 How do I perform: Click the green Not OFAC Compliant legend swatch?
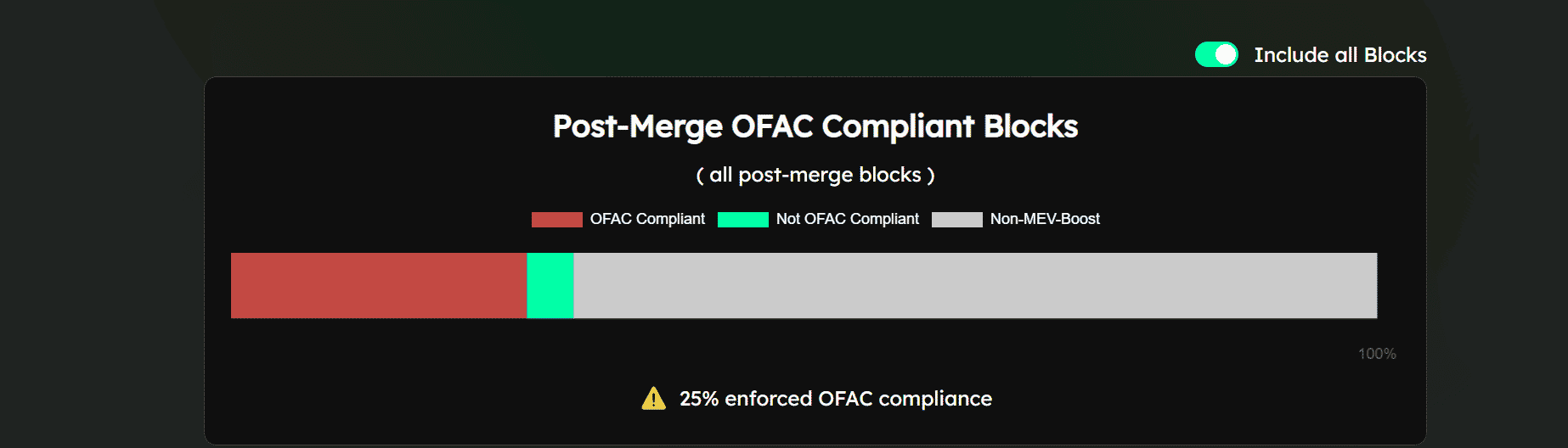(x=743, y=220)
